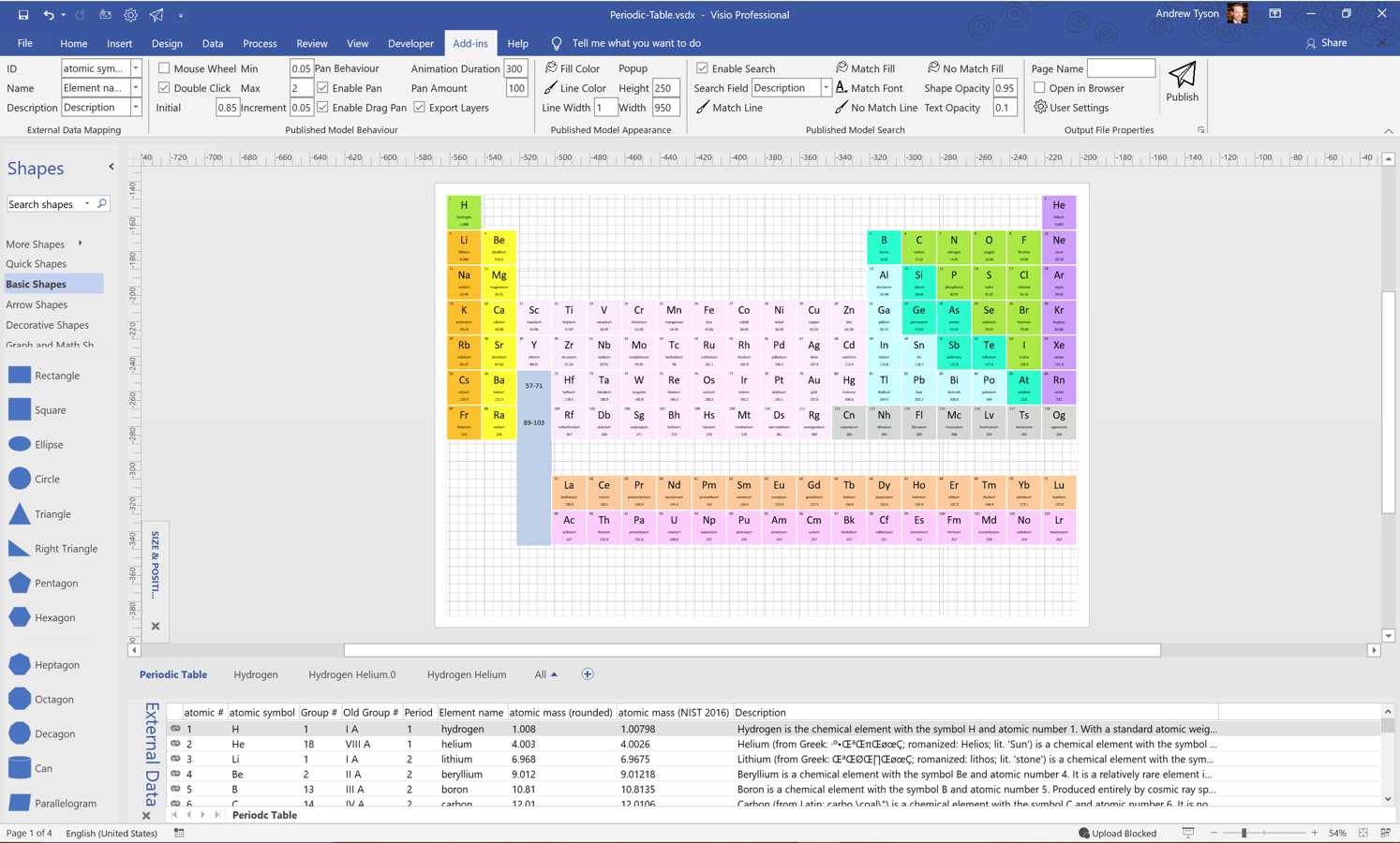Open the Arrow Shapes stencil
This screenshot has height=843, width=1400.
pyautogui.click(x=37, y=304)
